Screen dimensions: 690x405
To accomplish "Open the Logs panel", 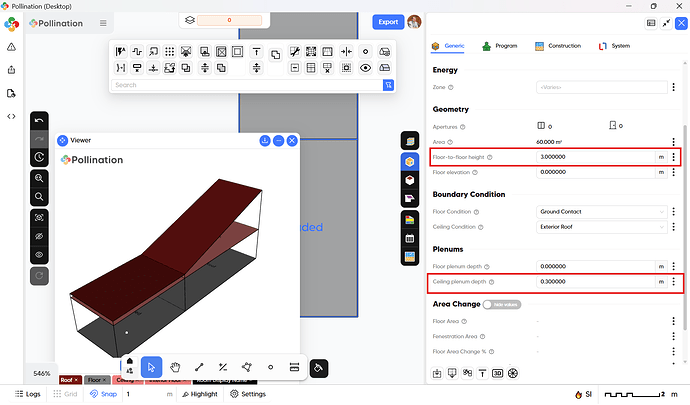I will (x=28, y=394).
